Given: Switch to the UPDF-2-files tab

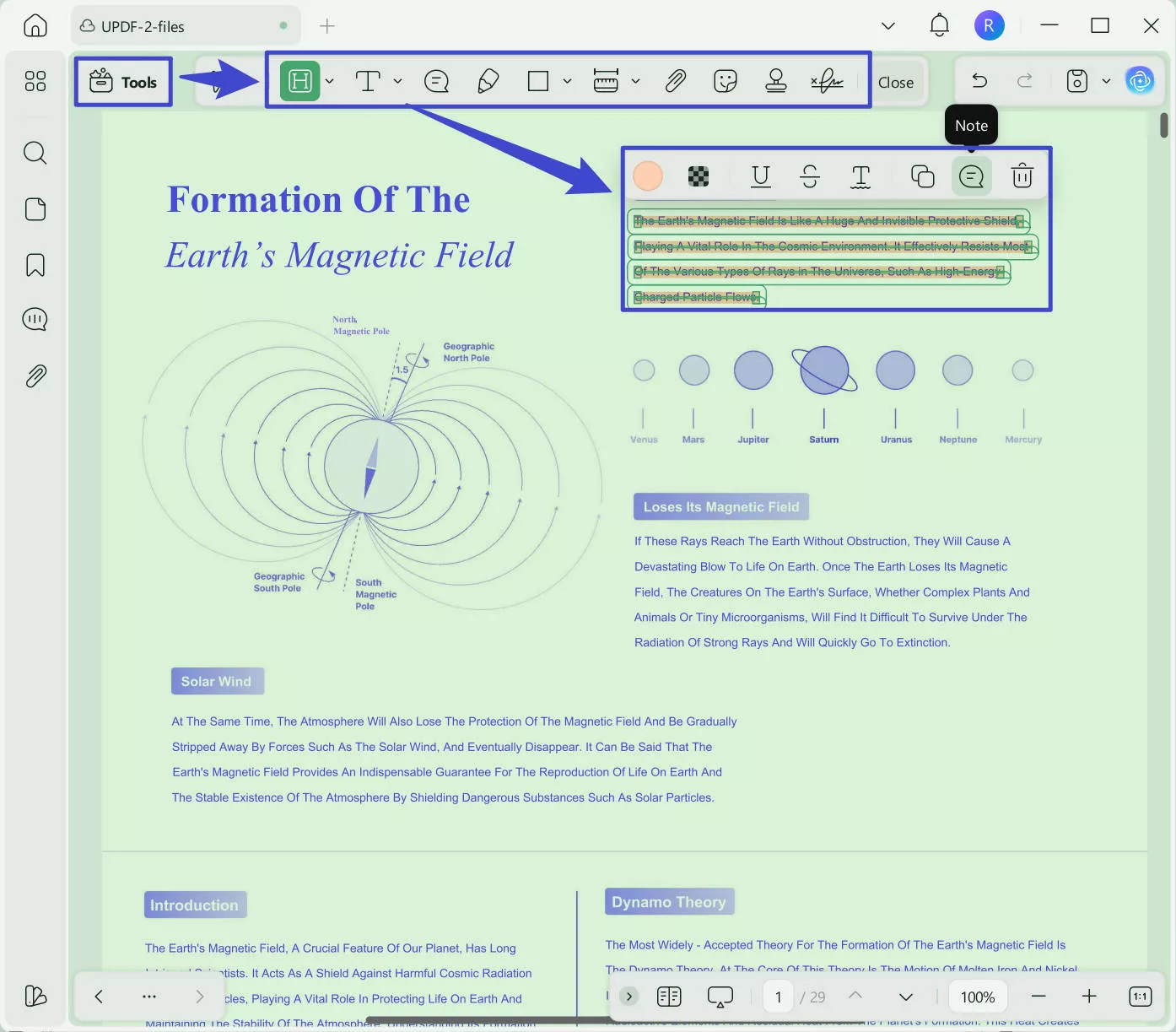Looking at the screenshot, I should tap(143, 27).
